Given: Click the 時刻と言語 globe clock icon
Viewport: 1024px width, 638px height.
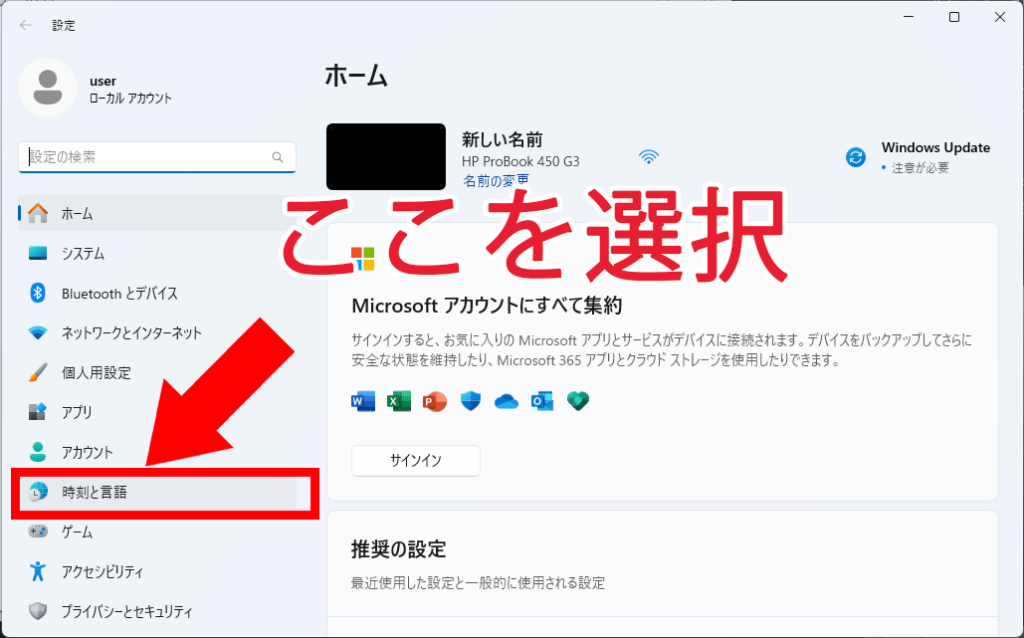Looking at the screenshot, I should (38, 492).
